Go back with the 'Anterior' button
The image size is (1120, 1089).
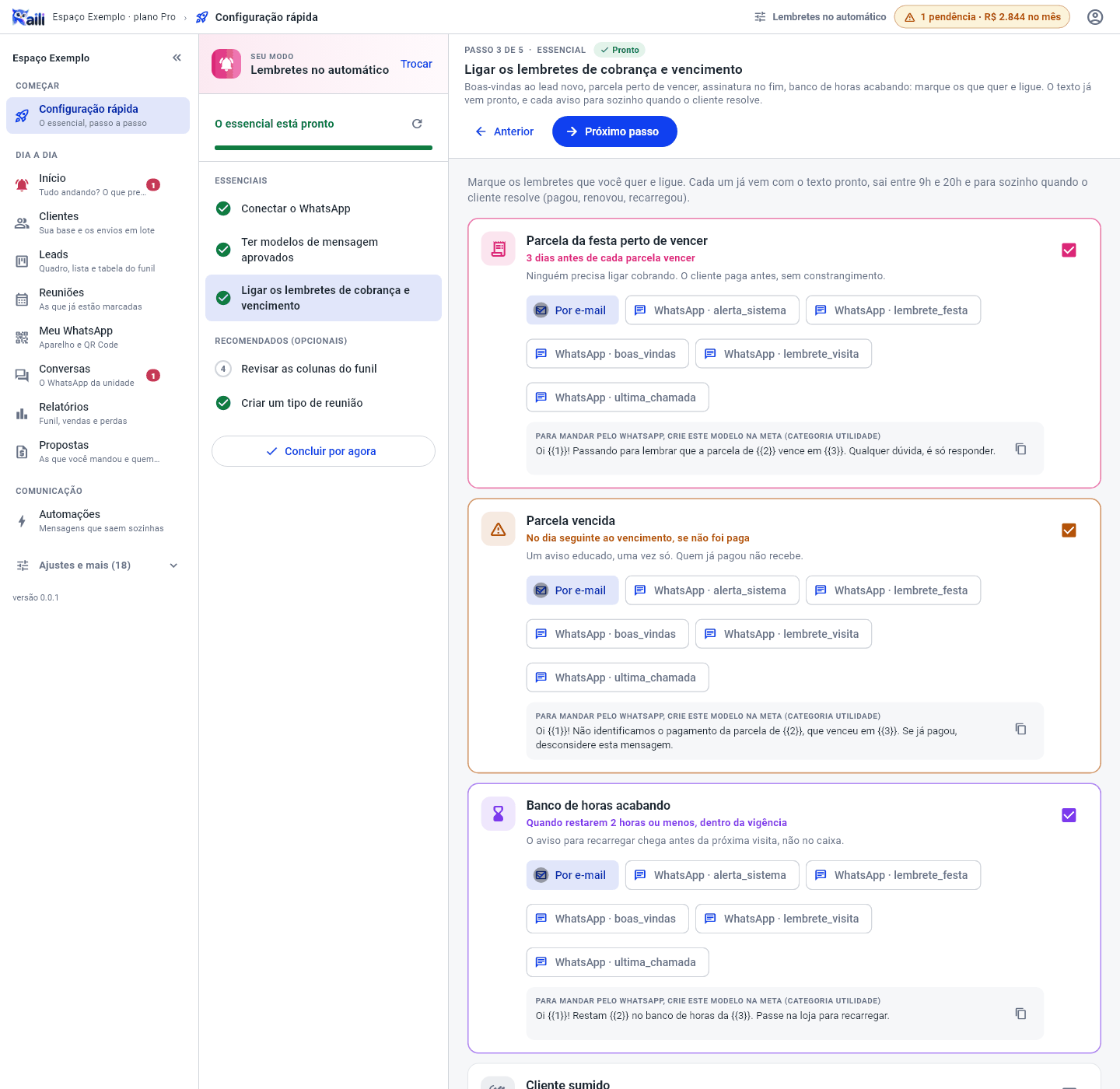[504, 131]
